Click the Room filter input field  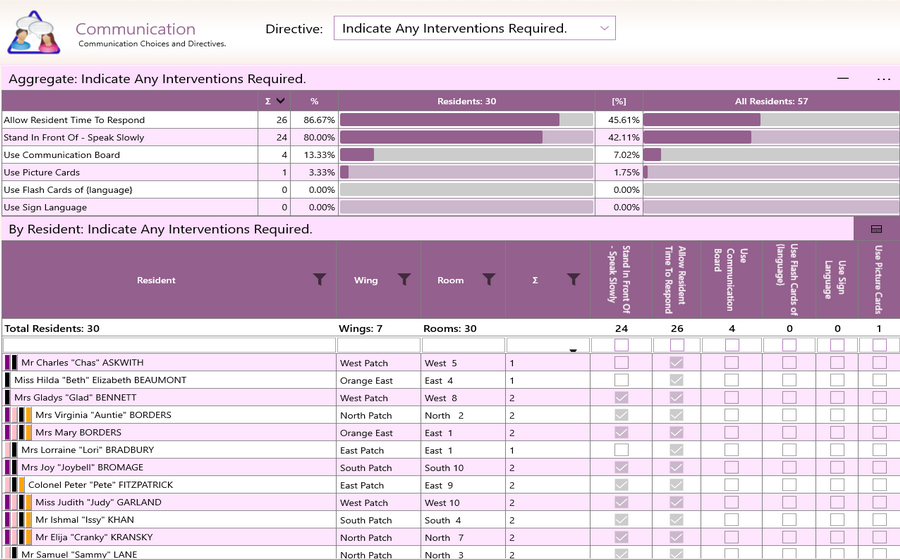click(463, 345)
